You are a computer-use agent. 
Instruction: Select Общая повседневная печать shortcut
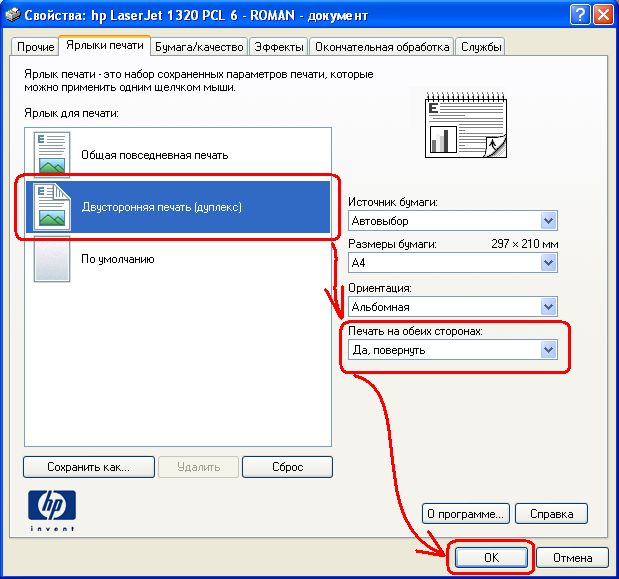click(178, 155)
